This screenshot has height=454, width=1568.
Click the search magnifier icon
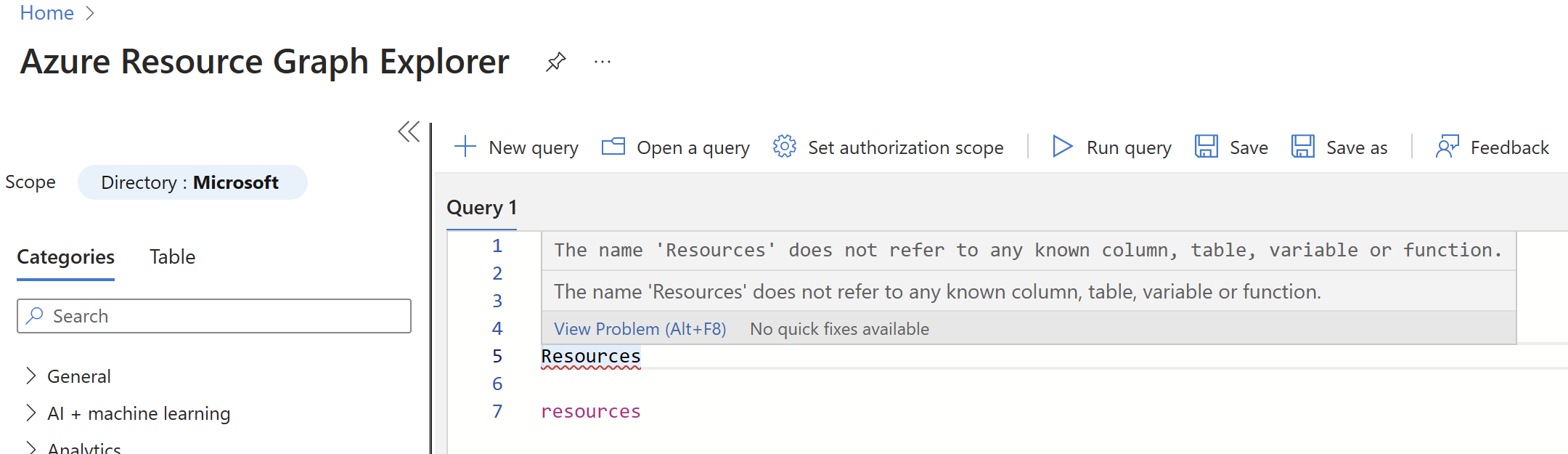click(34, 316)
